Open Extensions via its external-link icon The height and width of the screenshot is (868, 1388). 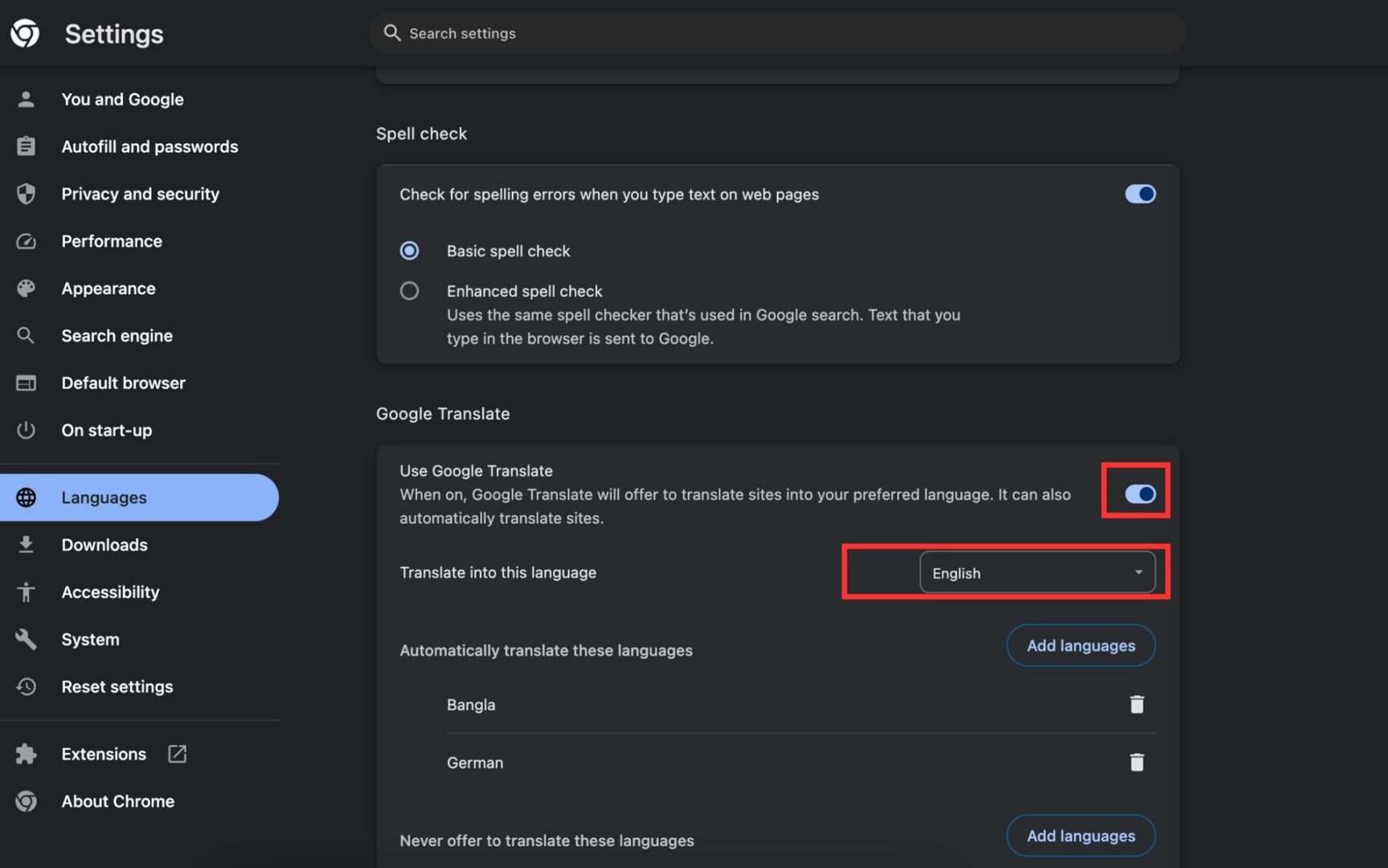pyautogui.click(x=176, y=754)
